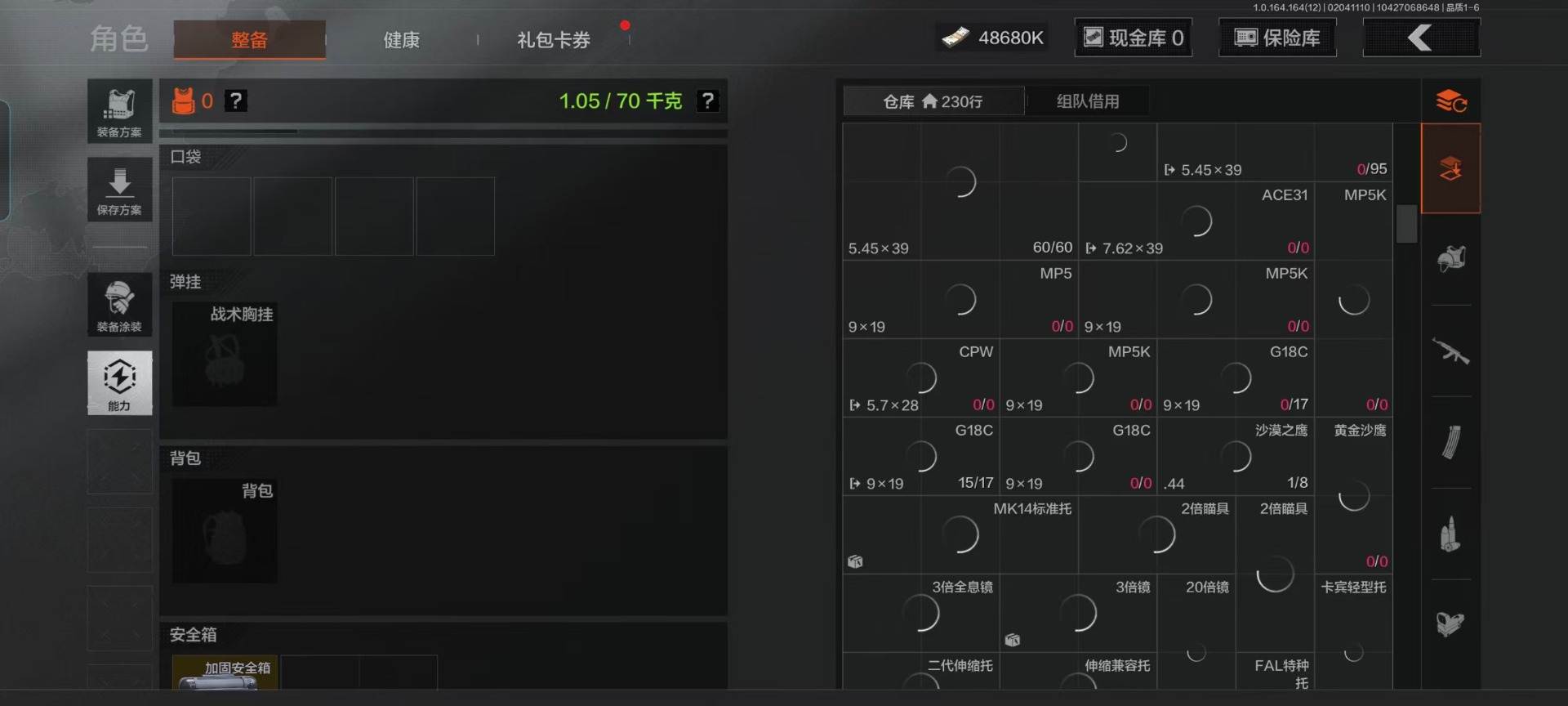This screenshot has height=706, width=1568.
Task: Open the 装备涂装 equipment skin icon
Action: click(119, 304)
